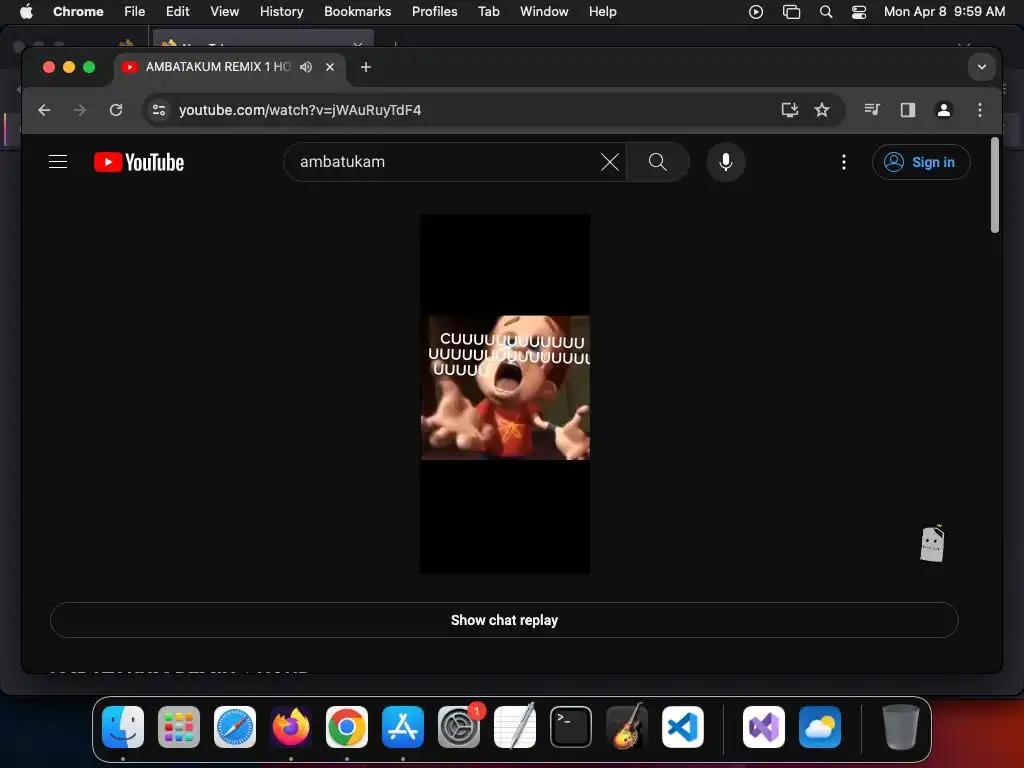Close the tab in the background Chrome window
This screenshot has height=768, width=1024.
click(x=358, y=43)
